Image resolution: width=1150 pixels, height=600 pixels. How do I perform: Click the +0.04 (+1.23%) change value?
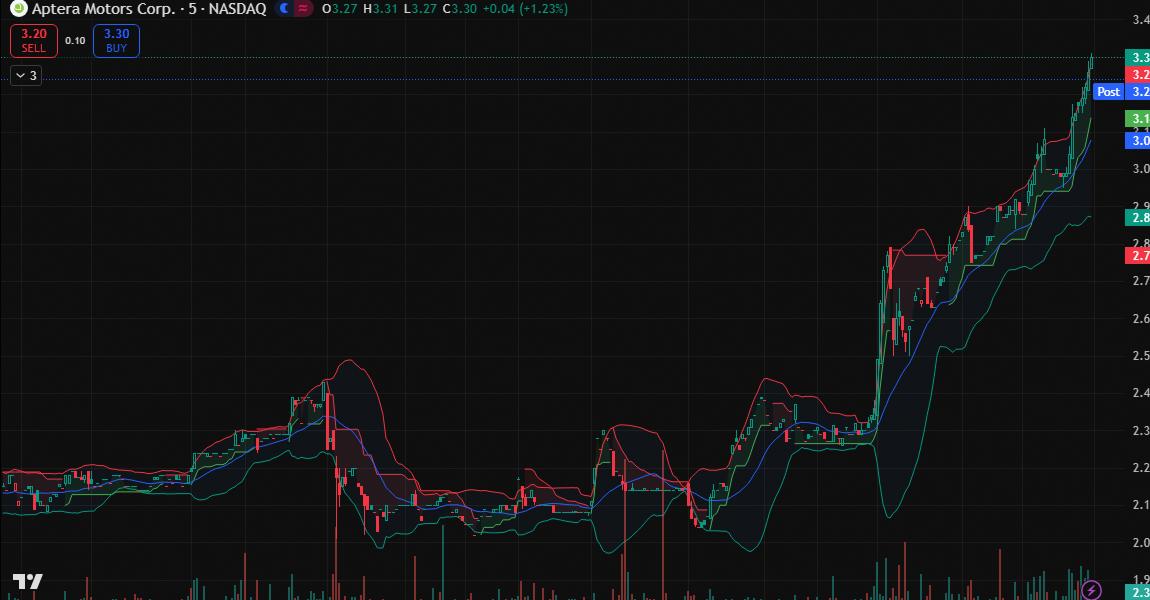click(525, 9)
